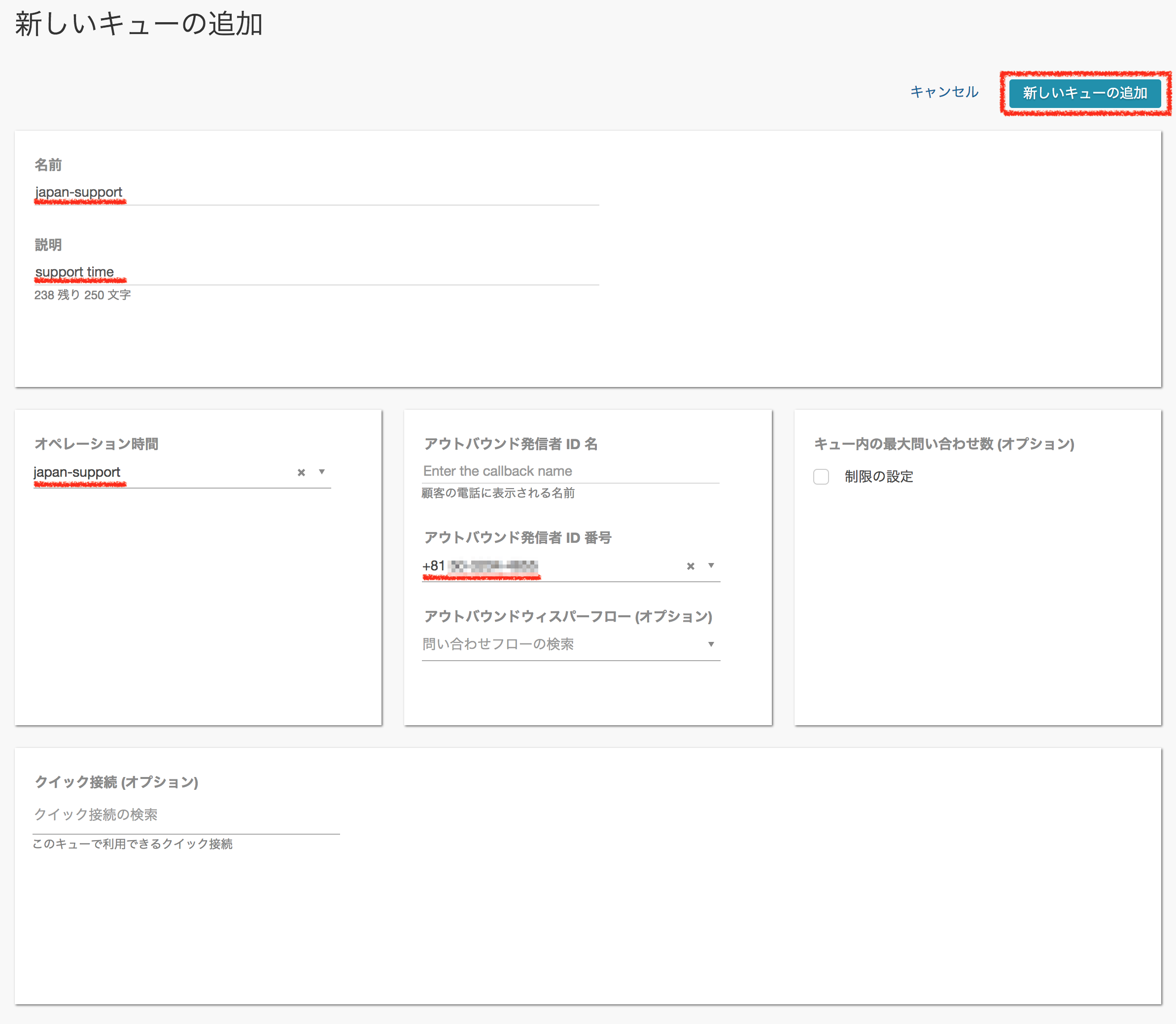Edit the description support time
This screenshot has height=1024, width=1176.
pyautogui.click(x=74, y=272)
